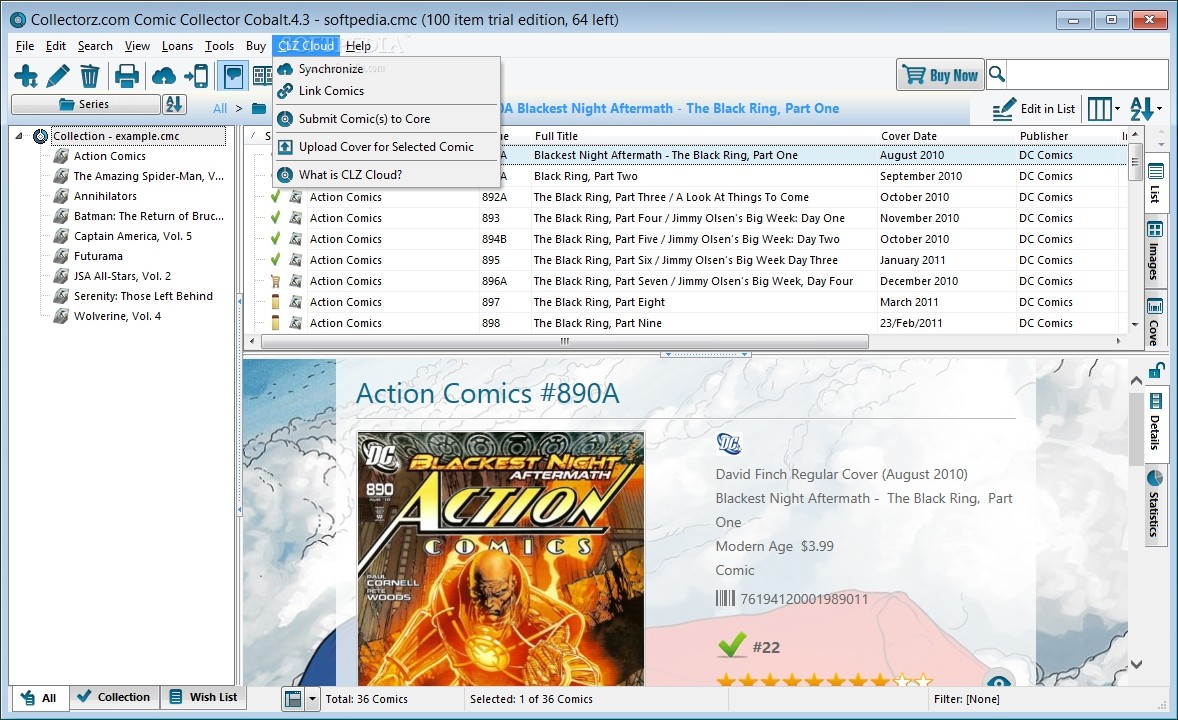Click the Add Comics plus icon
Image resolution: width=1178 pixels, height=720 pixels.
click(26, 76)
